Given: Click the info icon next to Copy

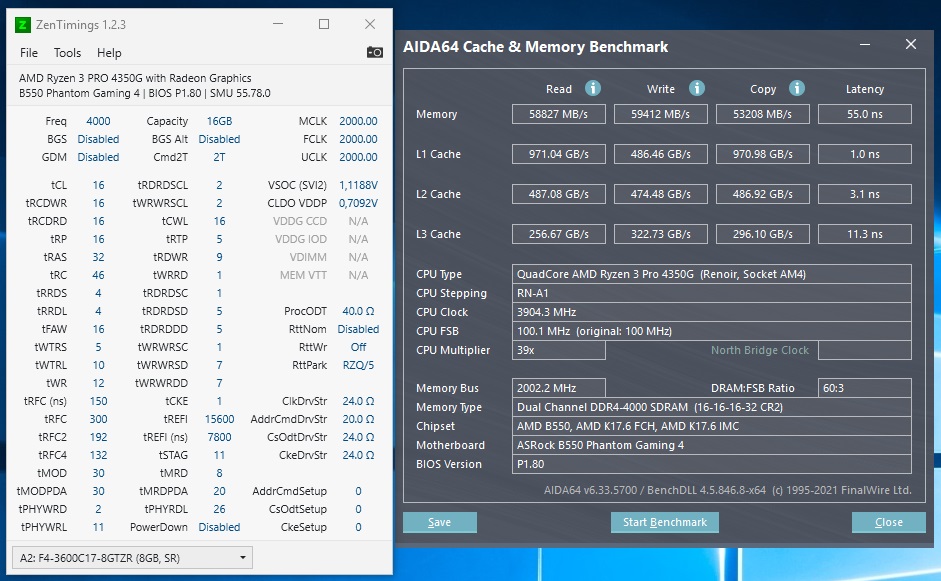Looking at the screenshot, I should (x=797, y=88).
